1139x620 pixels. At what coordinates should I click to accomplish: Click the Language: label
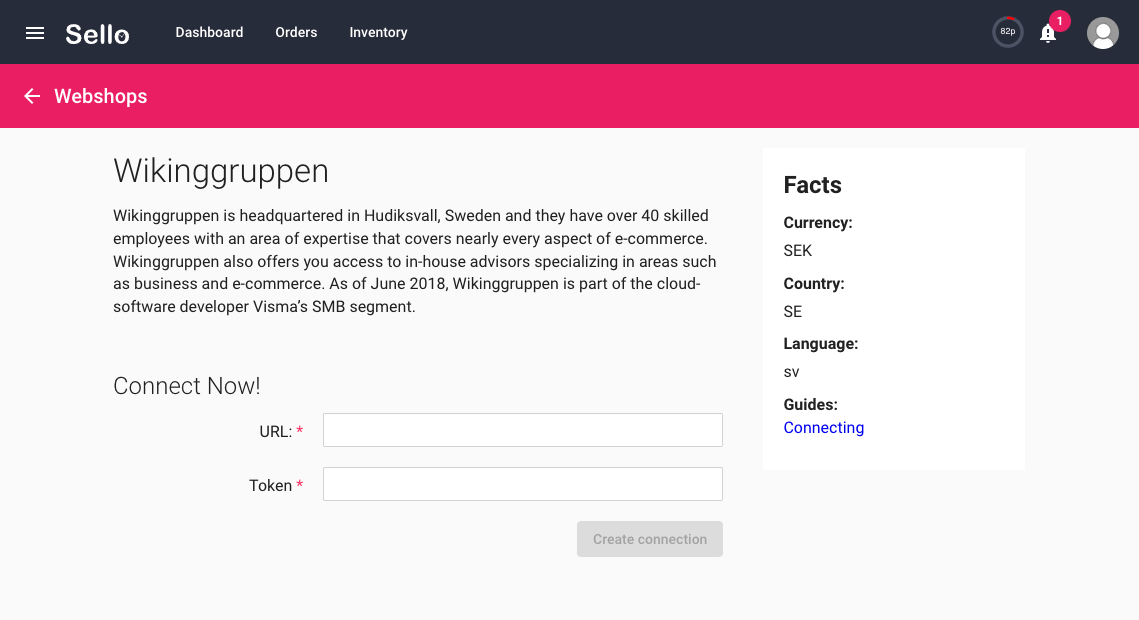point(821,344)
